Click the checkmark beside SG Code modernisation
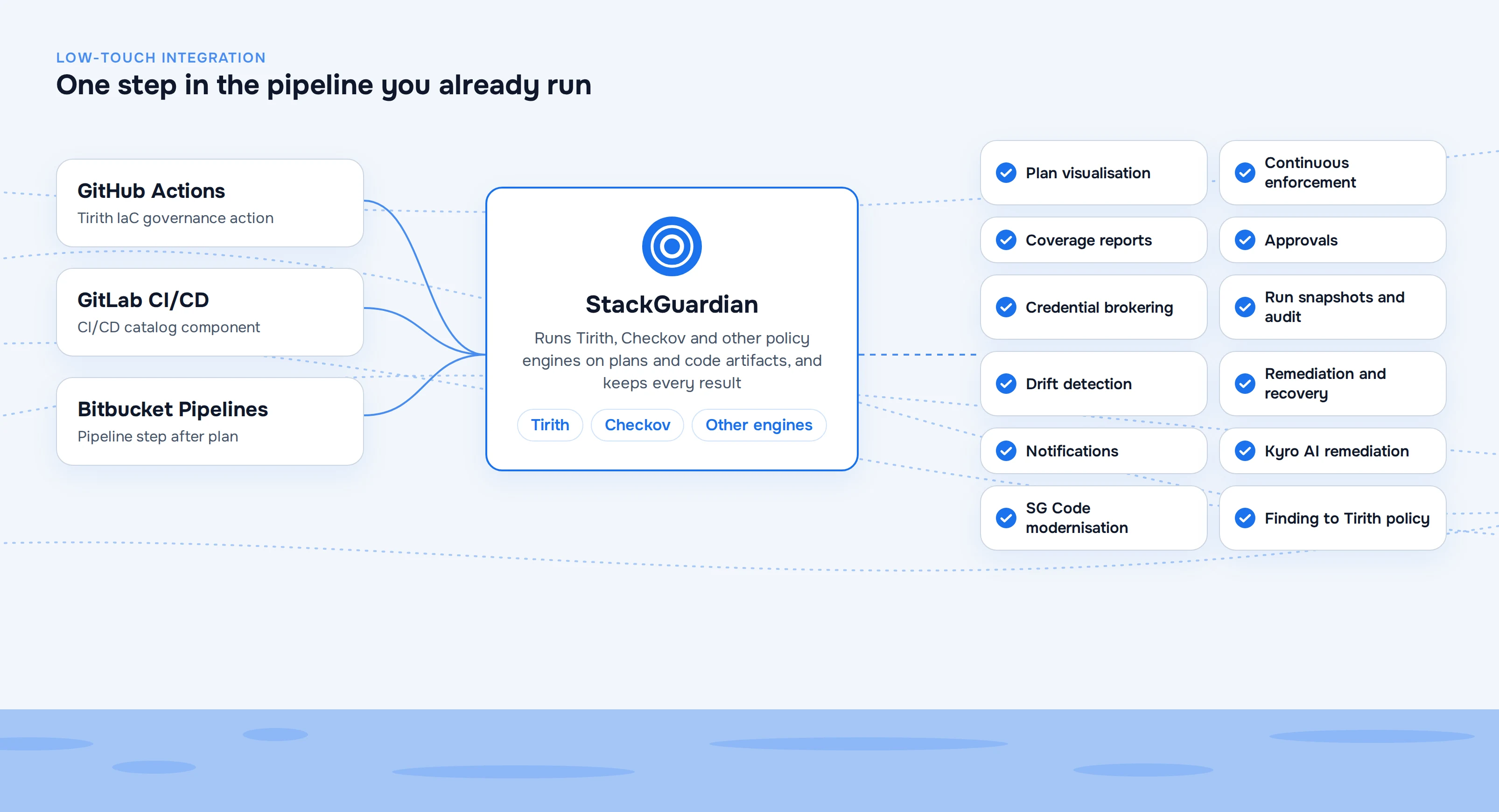The height and width of the screenshot is (812, 1499). 1006,518
